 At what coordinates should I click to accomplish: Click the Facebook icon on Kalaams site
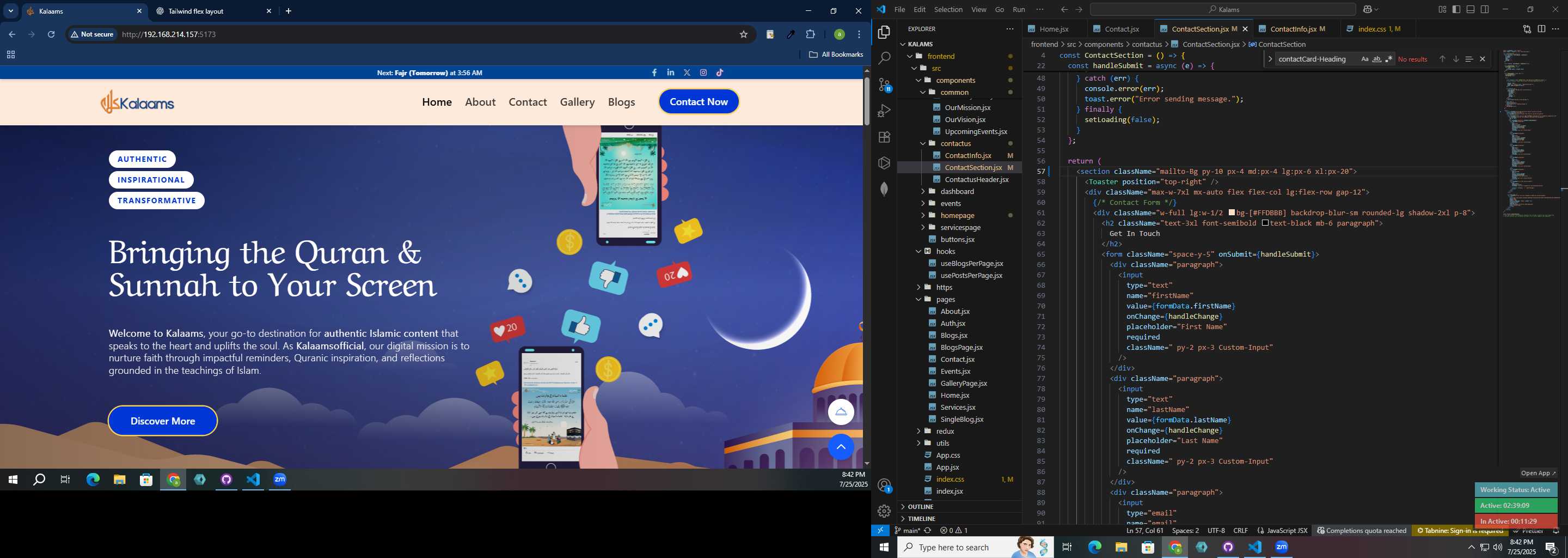654,72
